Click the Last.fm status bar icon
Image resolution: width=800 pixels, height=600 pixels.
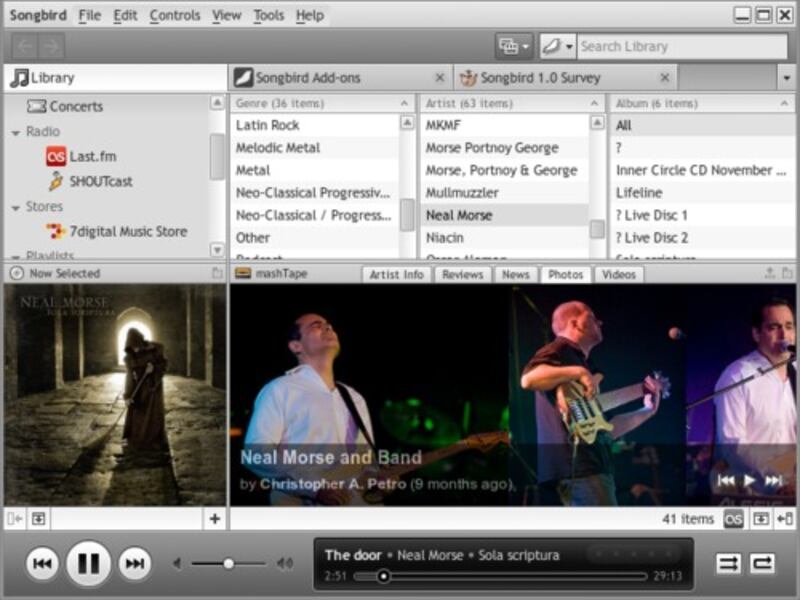(733, 519)
